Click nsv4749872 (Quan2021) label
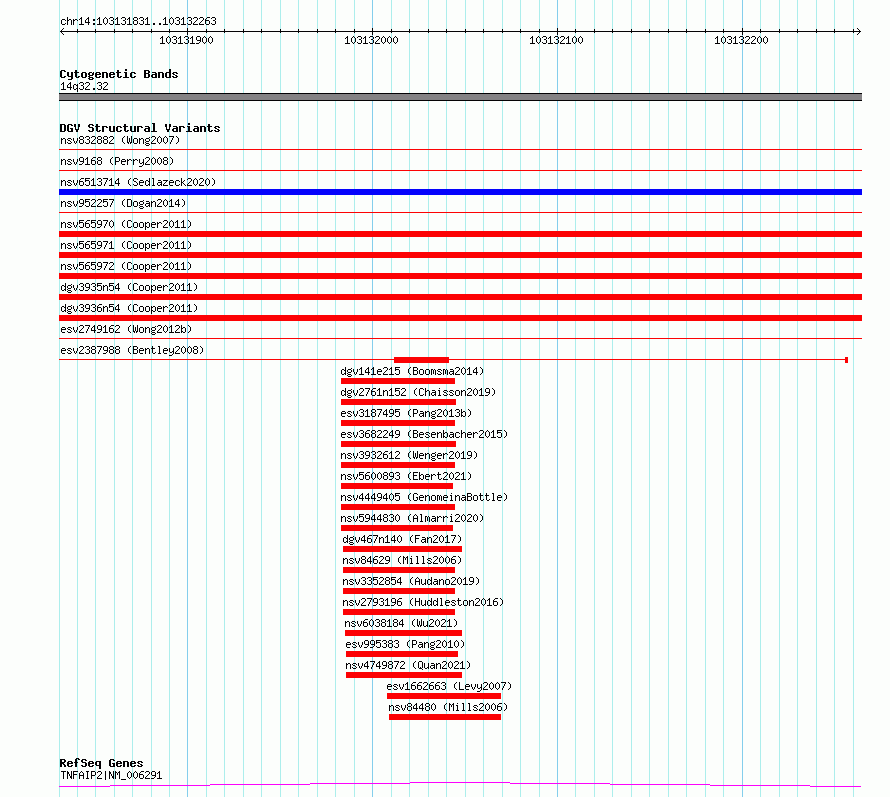890x797 pixels. (x=408, y=665)
